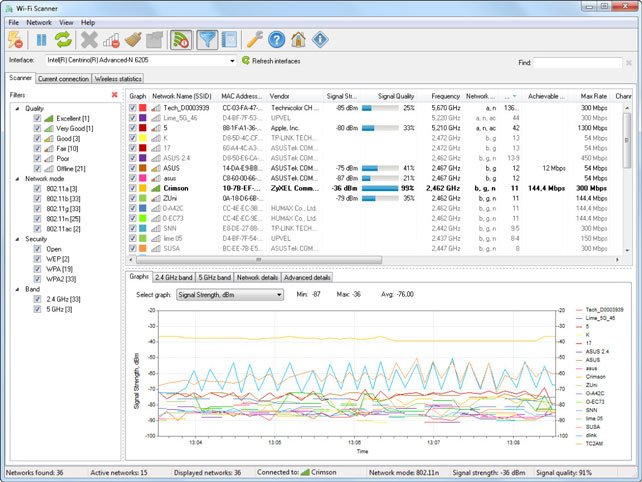
Task: Sort by Frequency column header
Action: click(441, 96)
